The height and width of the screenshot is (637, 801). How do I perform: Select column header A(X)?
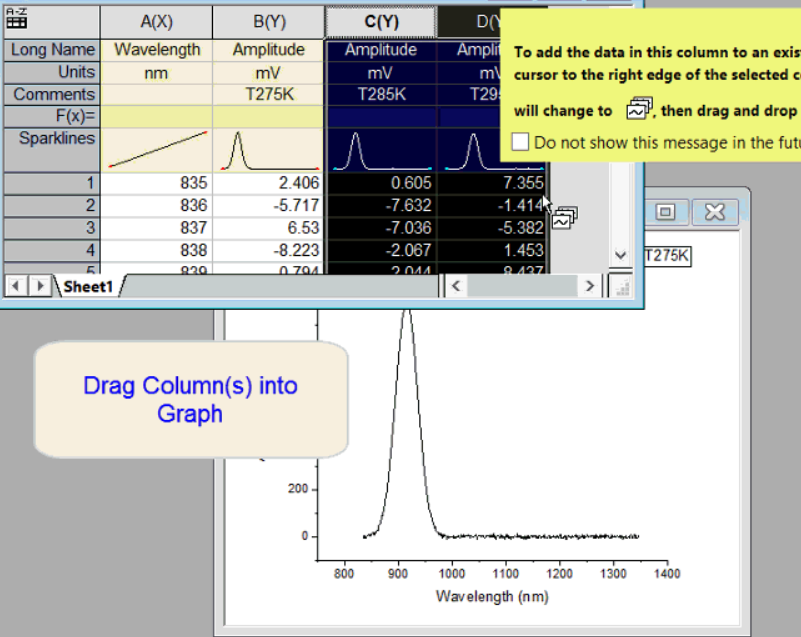157,22
